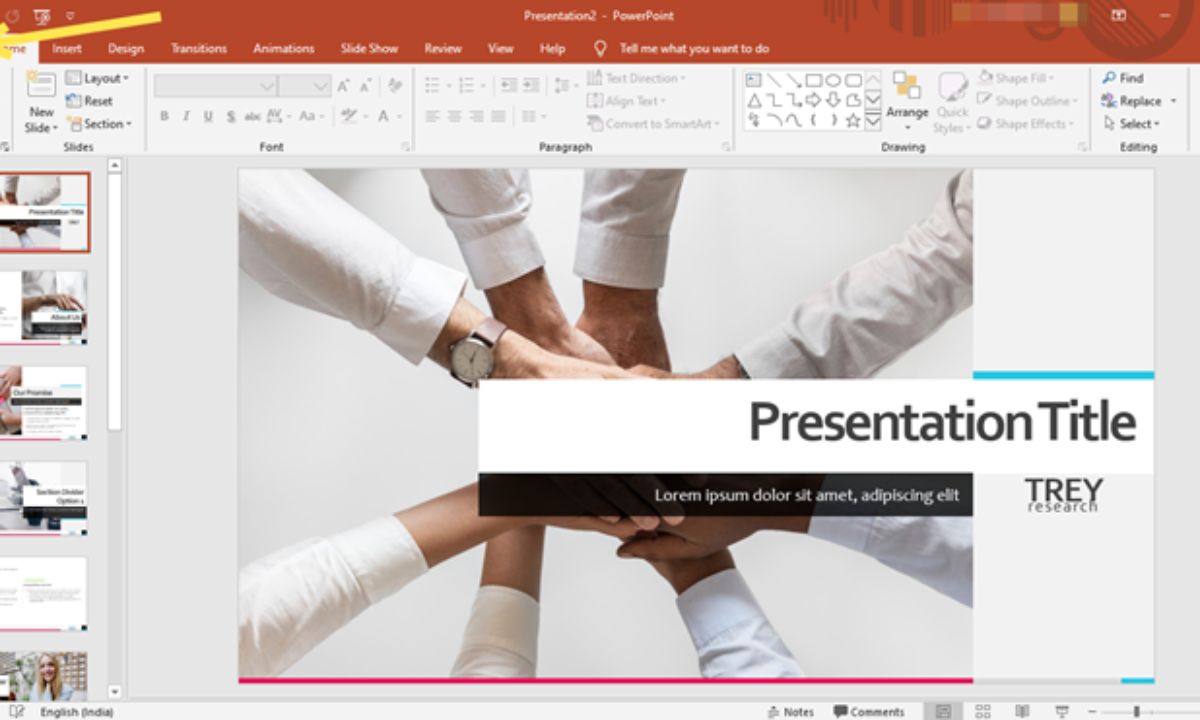Open the Arrange menu
Image resolution: width=1200 pixels, height=720 pixels.
(907, 101)
